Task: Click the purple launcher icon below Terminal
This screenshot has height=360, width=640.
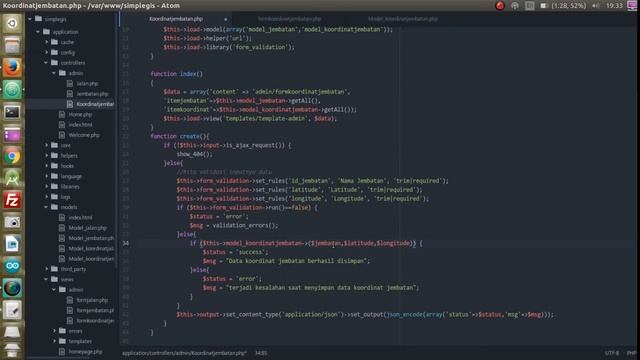Action: 12,134
